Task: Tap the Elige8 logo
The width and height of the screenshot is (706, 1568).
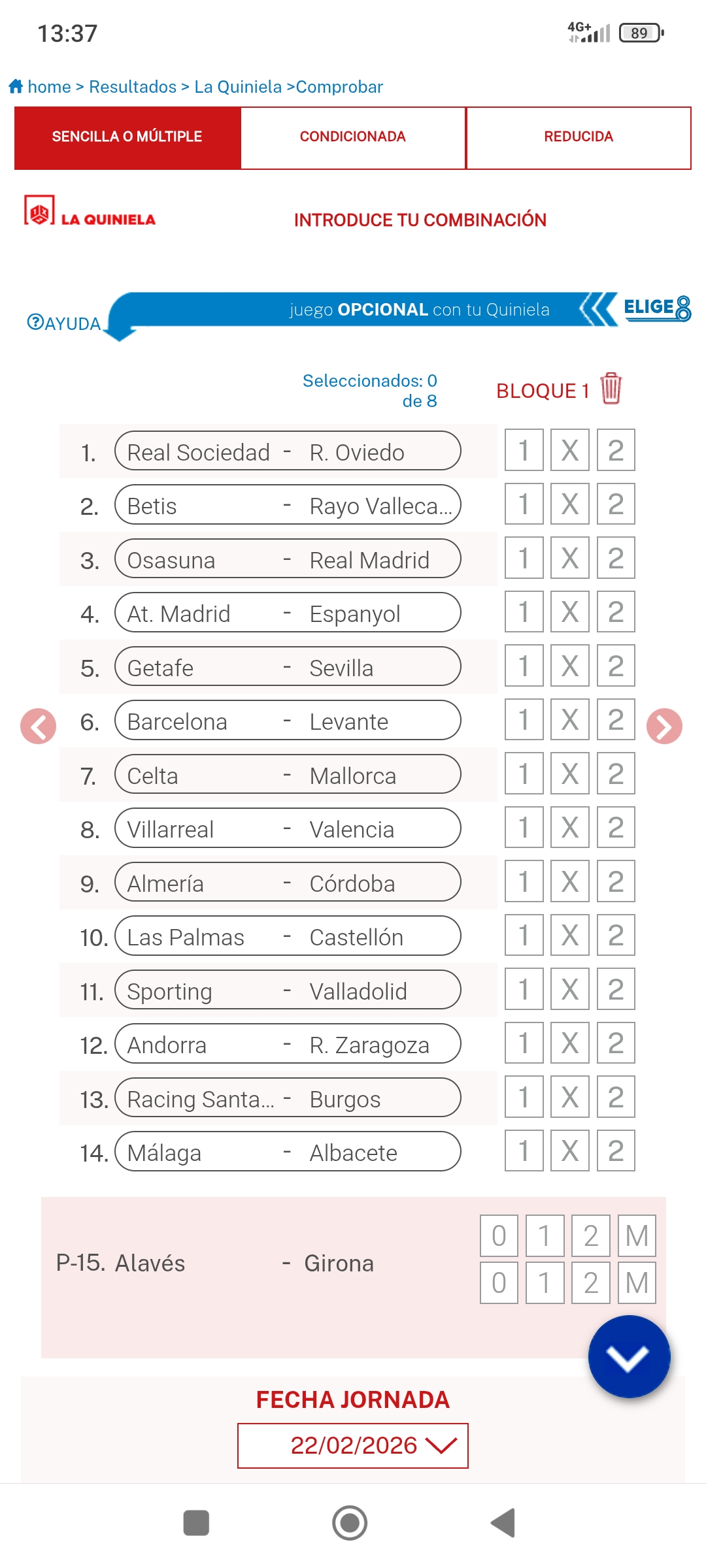Action: pyautogui.click(x=657, y=308)
